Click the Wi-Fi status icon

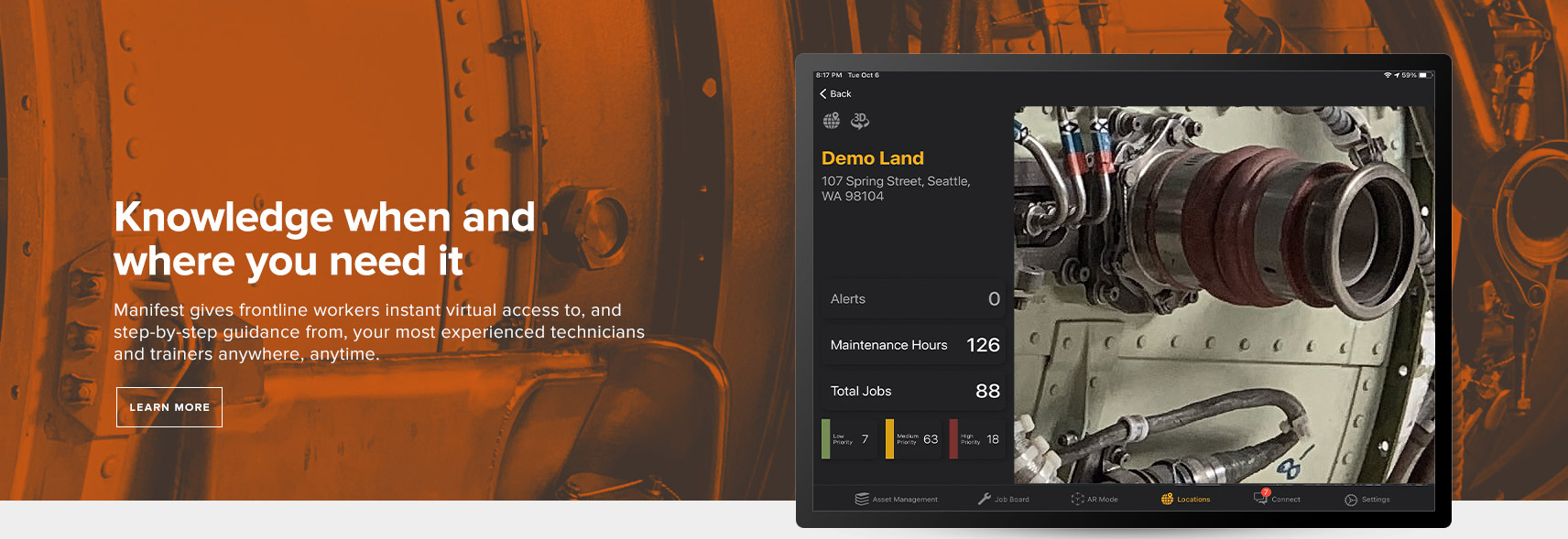tap(1388, 75)
